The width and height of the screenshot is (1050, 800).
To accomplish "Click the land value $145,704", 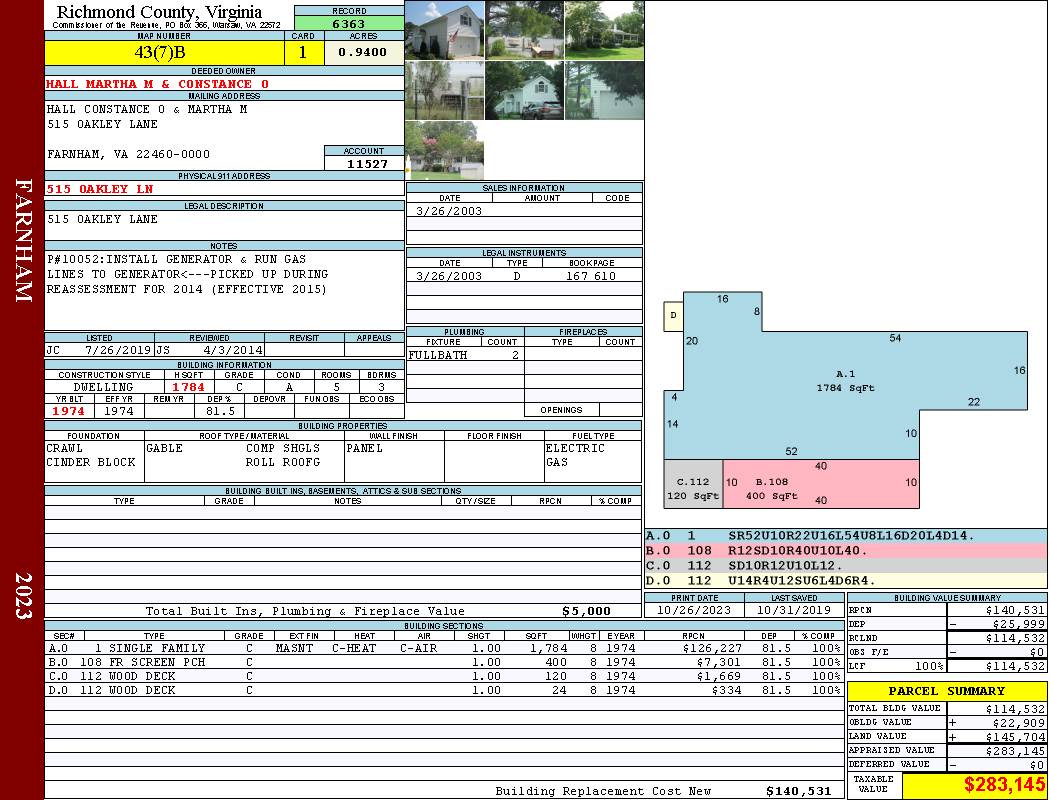I will [x=1015, y=736].
